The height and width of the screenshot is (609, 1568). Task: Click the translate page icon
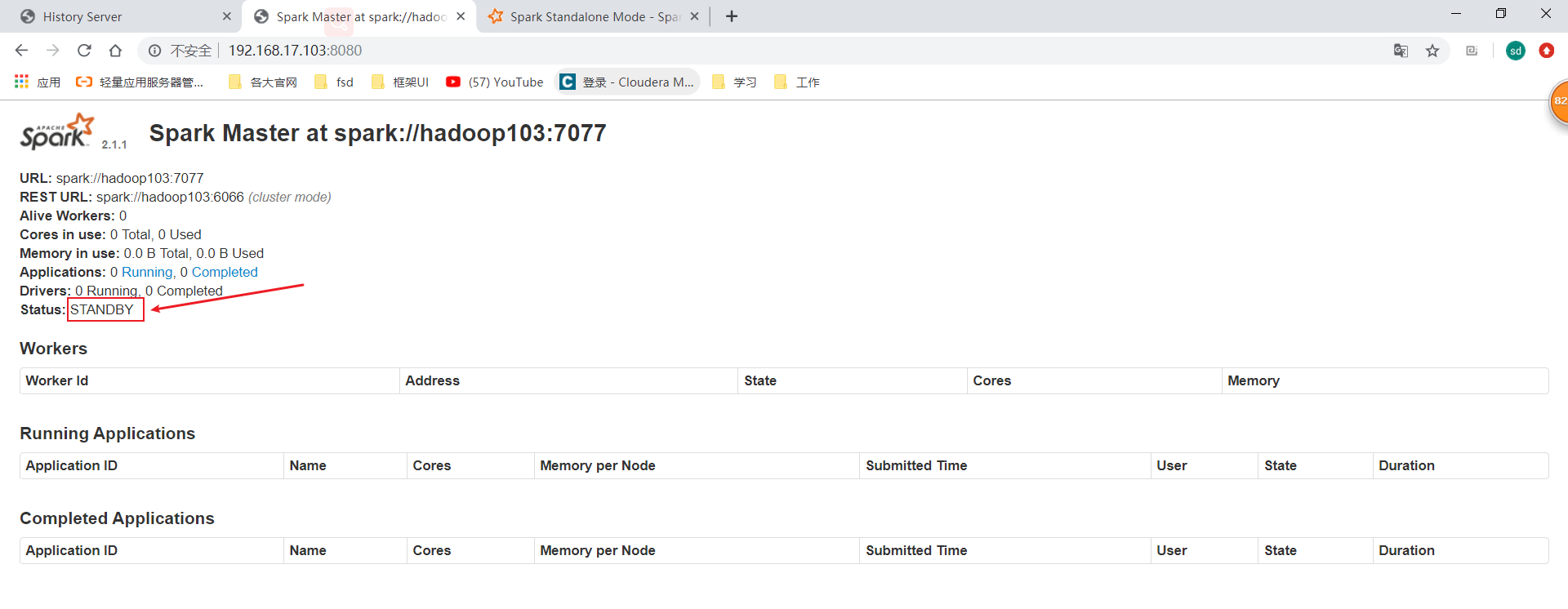1401,51
